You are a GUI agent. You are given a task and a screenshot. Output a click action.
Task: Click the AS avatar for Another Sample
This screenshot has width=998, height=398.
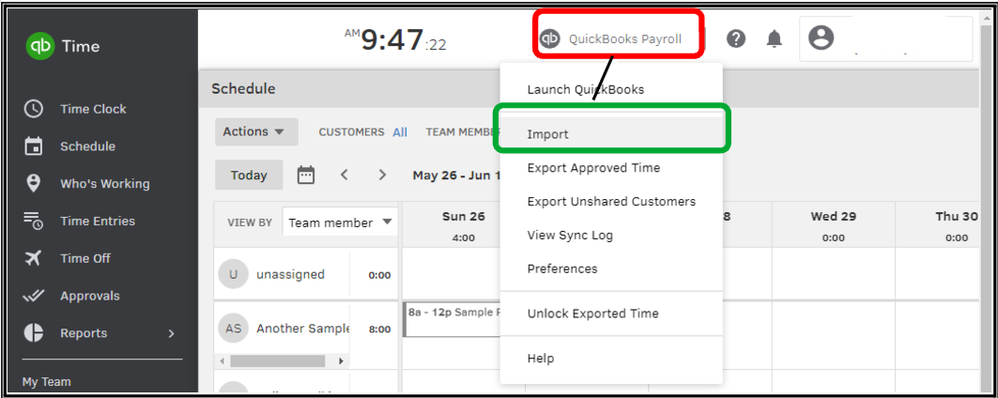tap(233, 329)
